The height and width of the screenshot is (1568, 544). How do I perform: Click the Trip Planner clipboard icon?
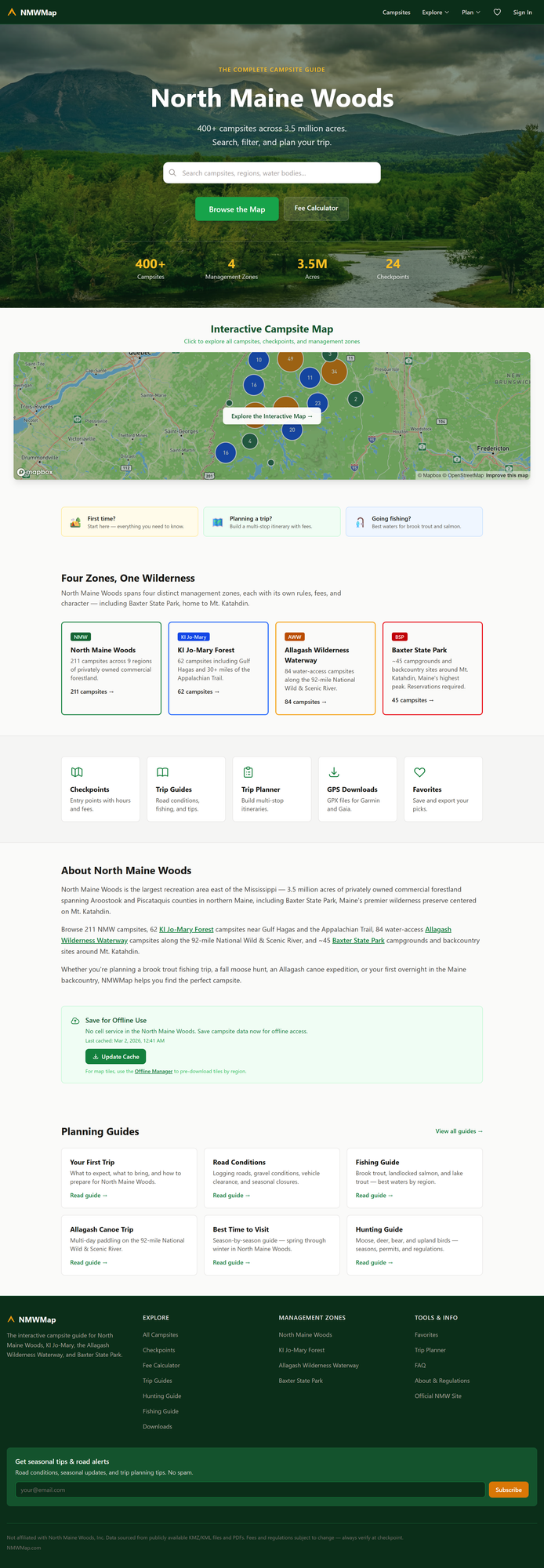pyautogui.click(x=248, y=772)
